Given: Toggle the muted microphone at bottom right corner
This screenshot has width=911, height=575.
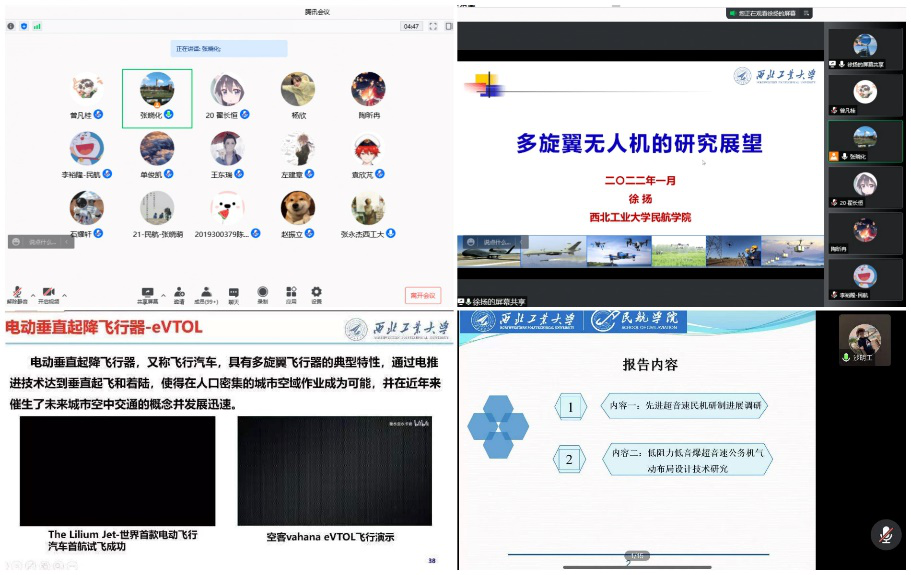Looking at the screenshot, I should [x=885, y=535].
